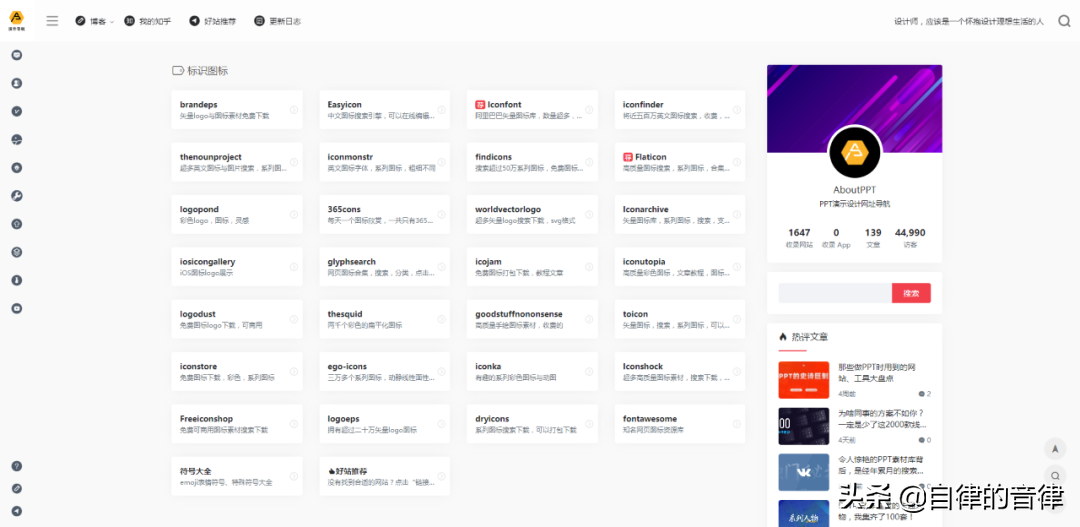Open article 那些做PPT时用到的网站、工具大盘点

pos(877,373)
